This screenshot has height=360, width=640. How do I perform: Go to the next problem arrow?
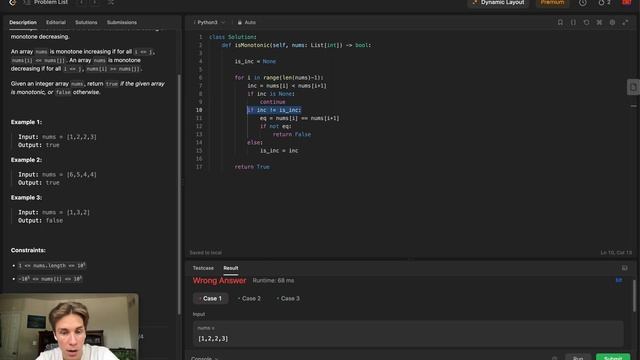(95, 2)
